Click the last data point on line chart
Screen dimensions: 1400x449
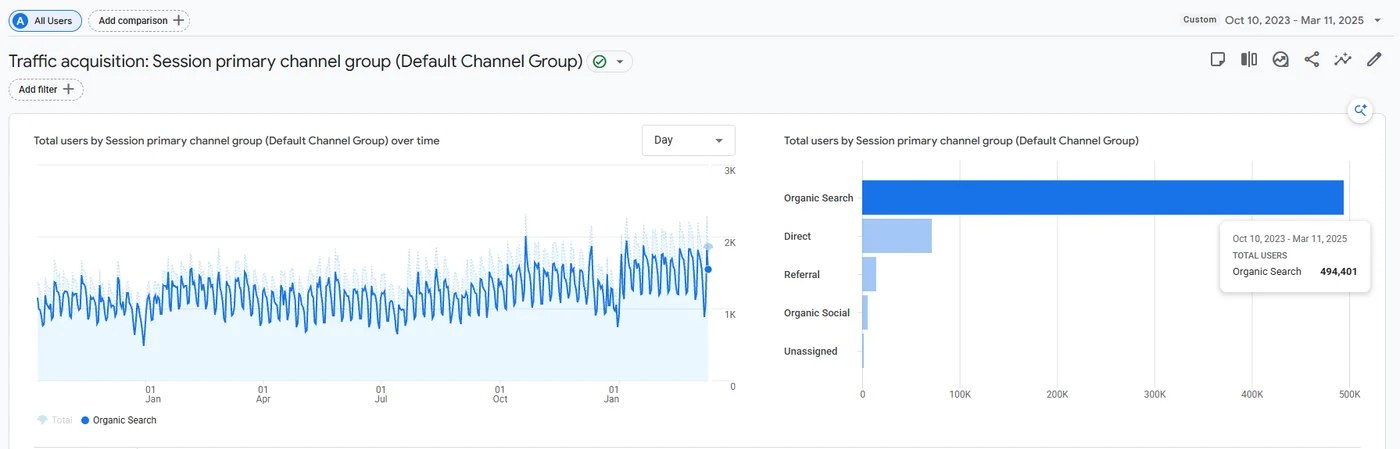708,269
